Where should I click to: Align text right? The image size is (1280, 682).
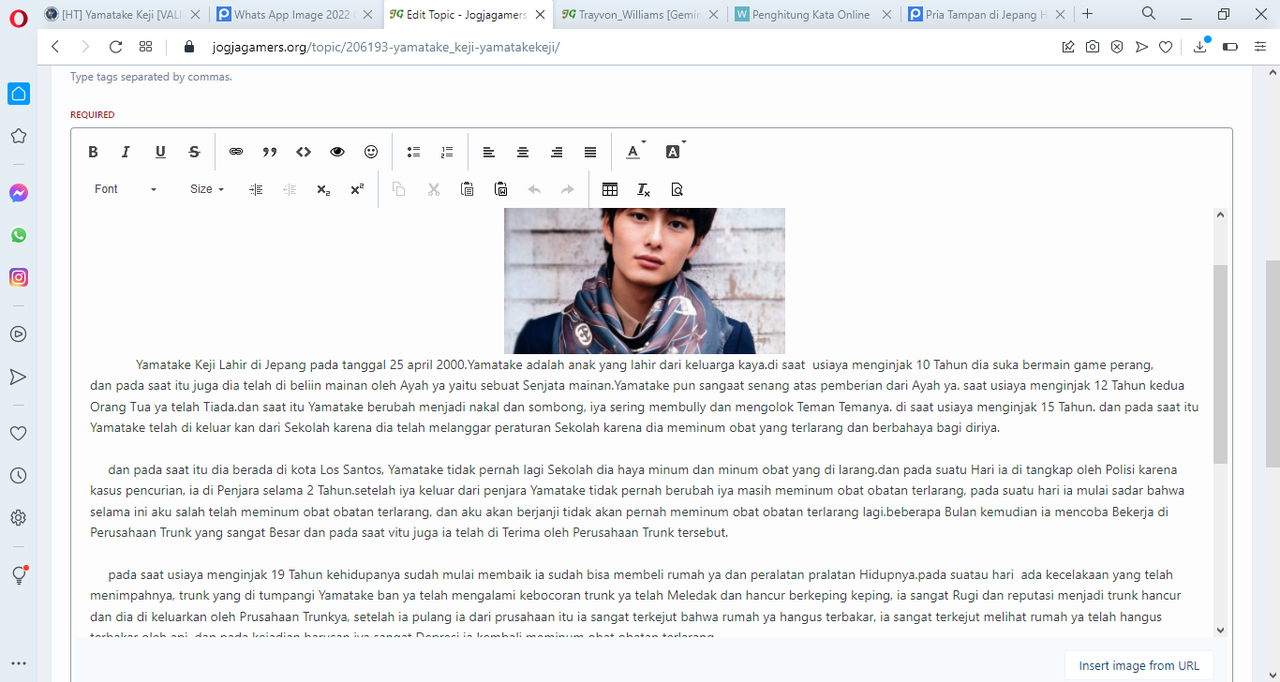(557, 152)
